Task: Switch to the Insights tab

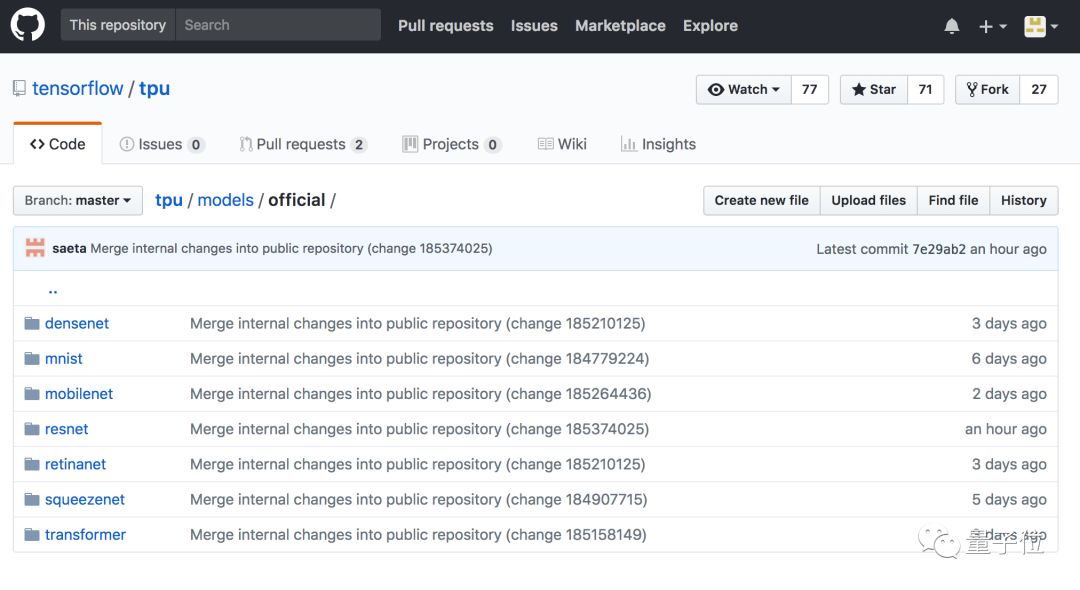Action: 658,144
